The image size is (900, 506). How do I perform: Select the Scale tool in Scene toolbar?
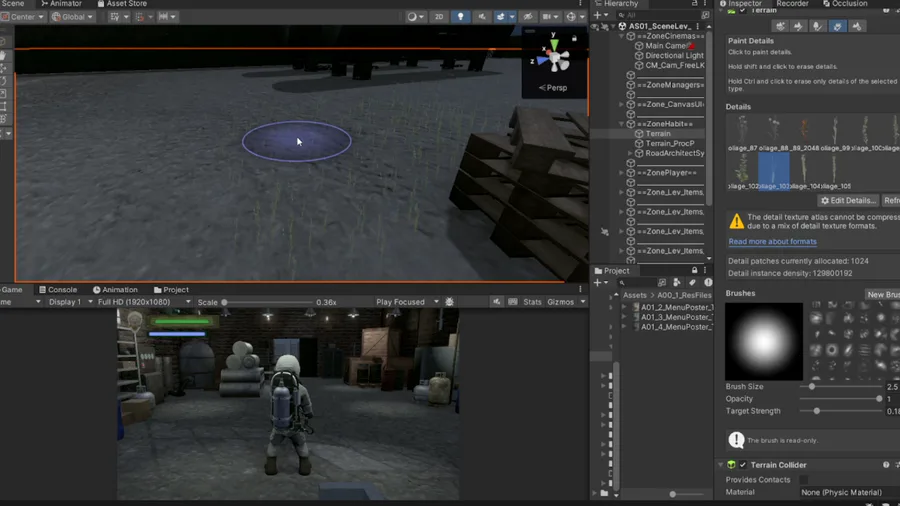click(3, 94)
